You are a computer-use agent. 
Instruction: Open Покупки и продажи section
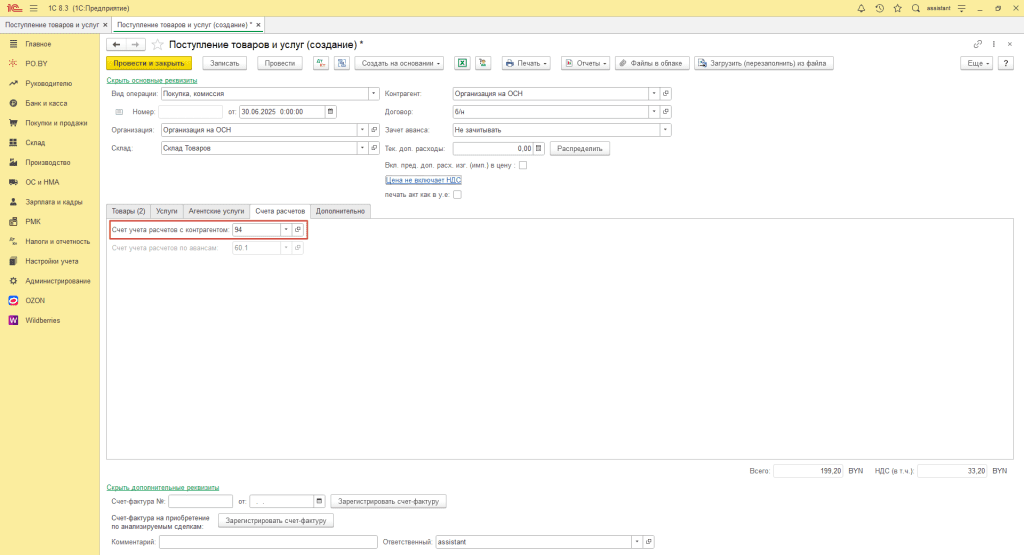[56, 123]
